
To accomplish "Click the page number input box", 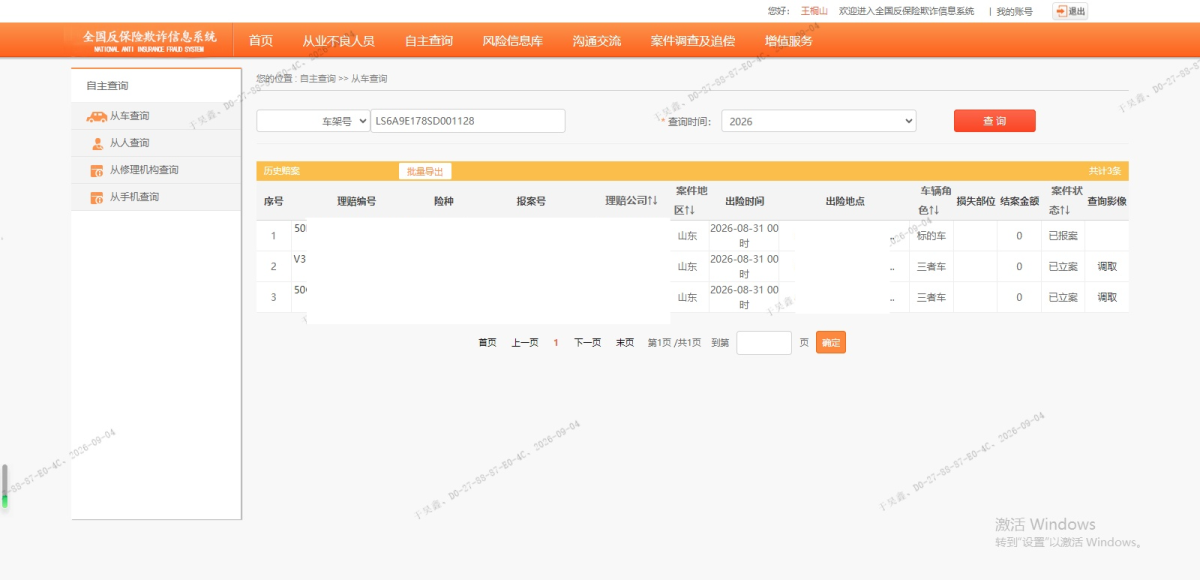I will (764, 342).
